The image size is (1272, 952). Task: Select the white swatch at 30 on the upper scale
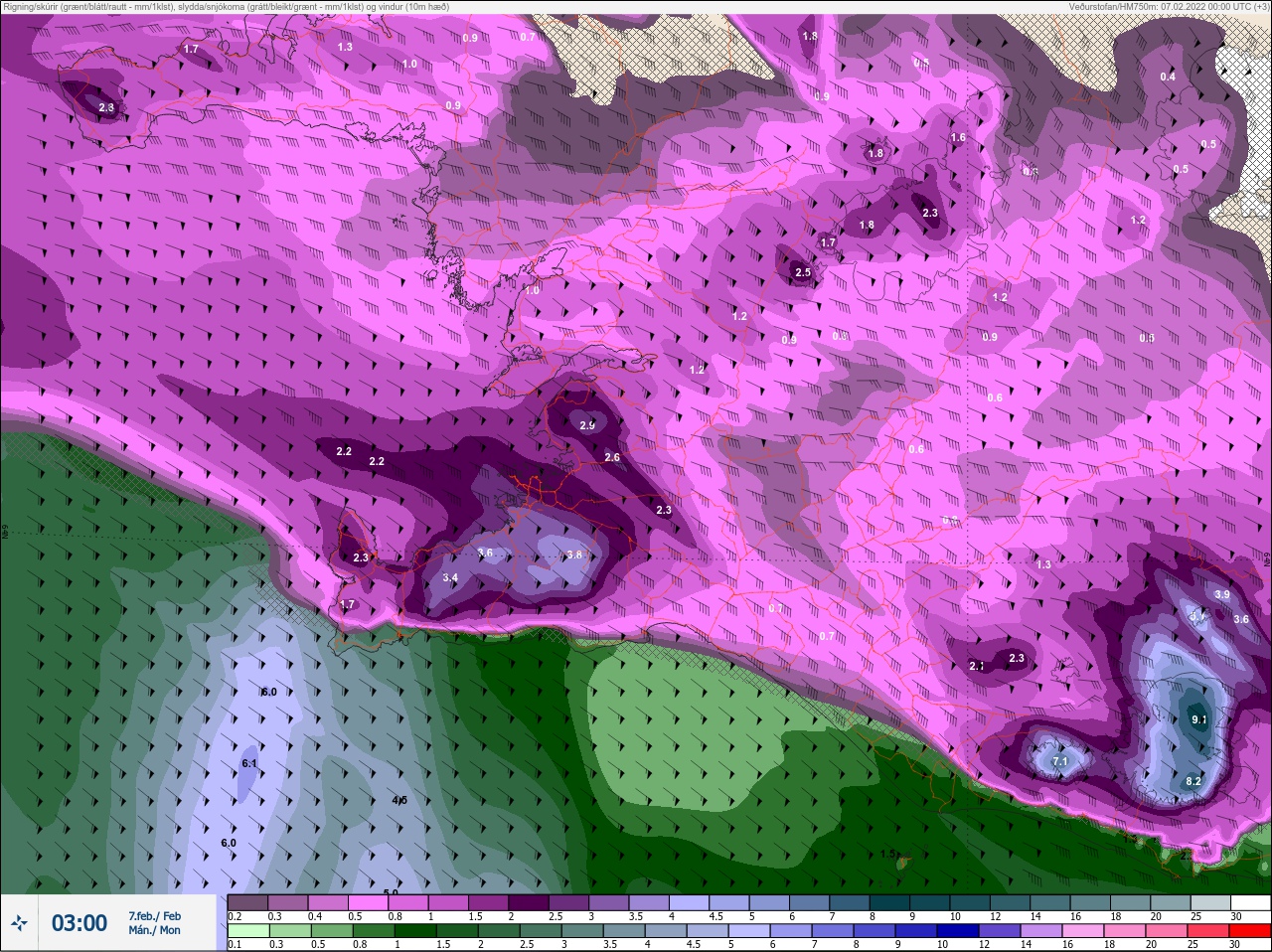tap(1251, 902)
